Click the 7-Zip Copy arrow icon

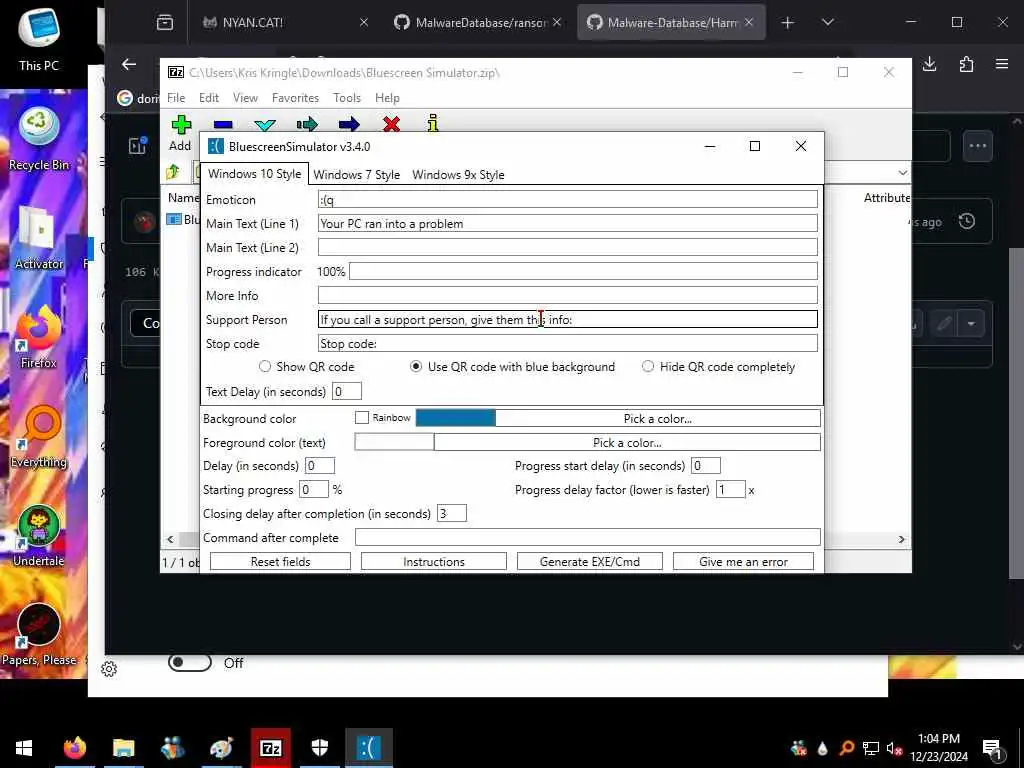[x=307, y=124]
